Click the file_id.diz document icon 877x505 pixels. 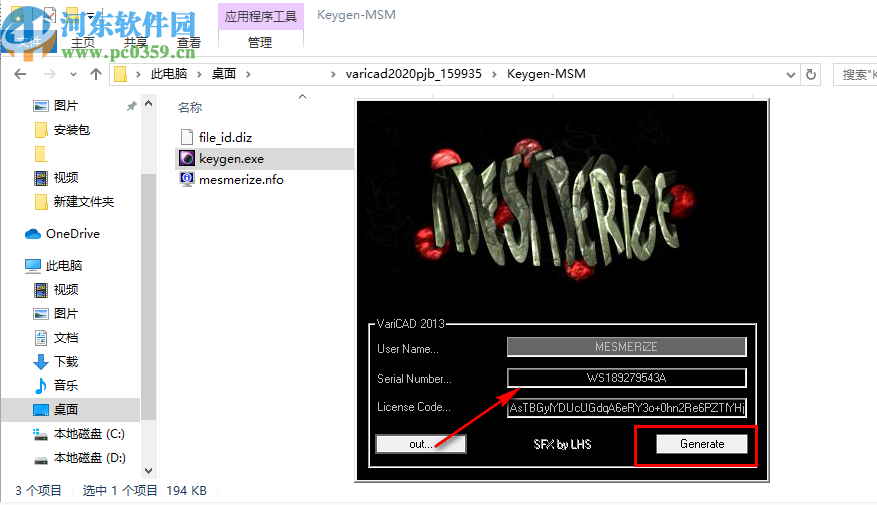pyautogui.click(x=187, y=137)
